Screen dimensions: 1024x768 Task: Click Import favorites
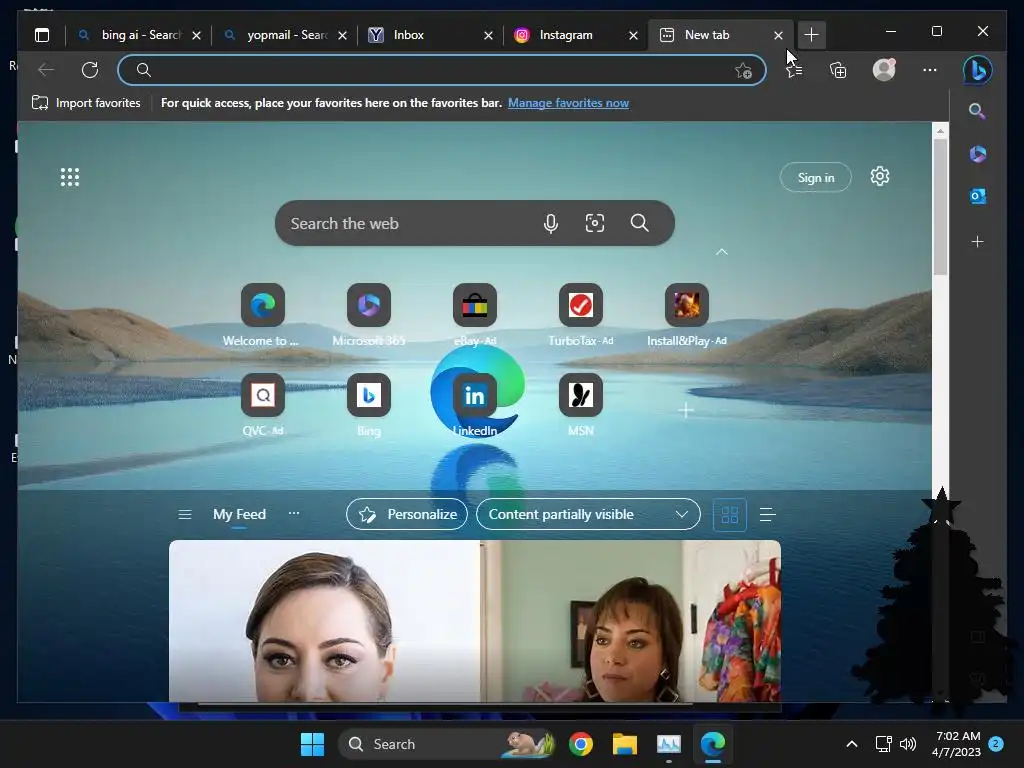(x=86, y=103)
